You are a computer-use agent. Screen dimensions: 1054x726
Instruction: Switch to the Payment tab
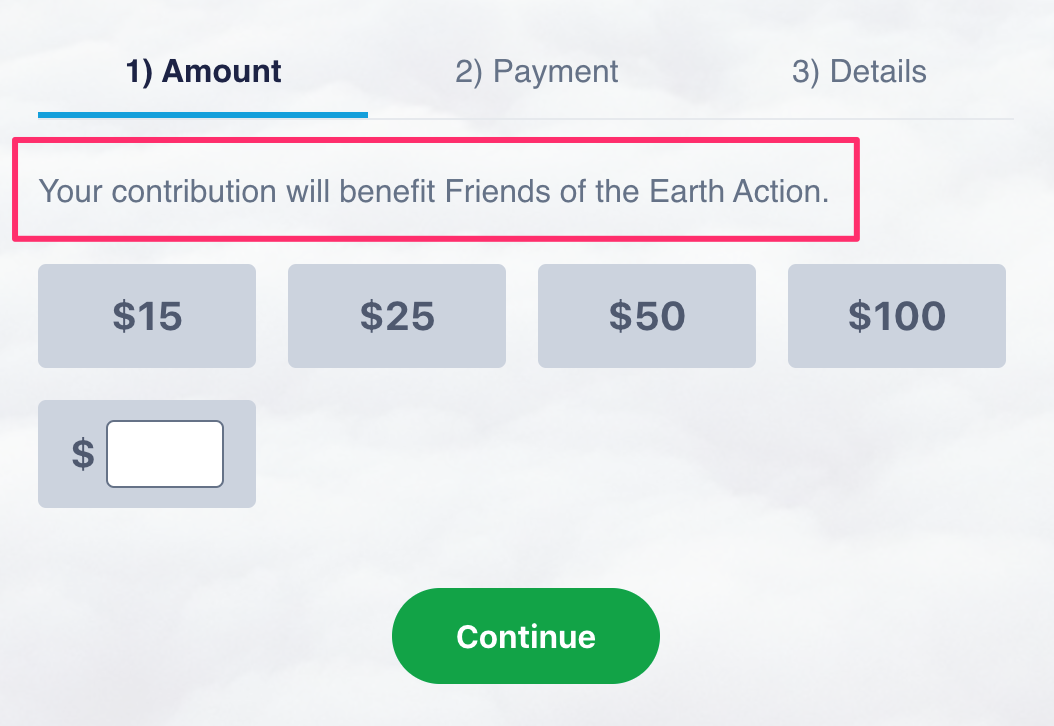[535, 71]
